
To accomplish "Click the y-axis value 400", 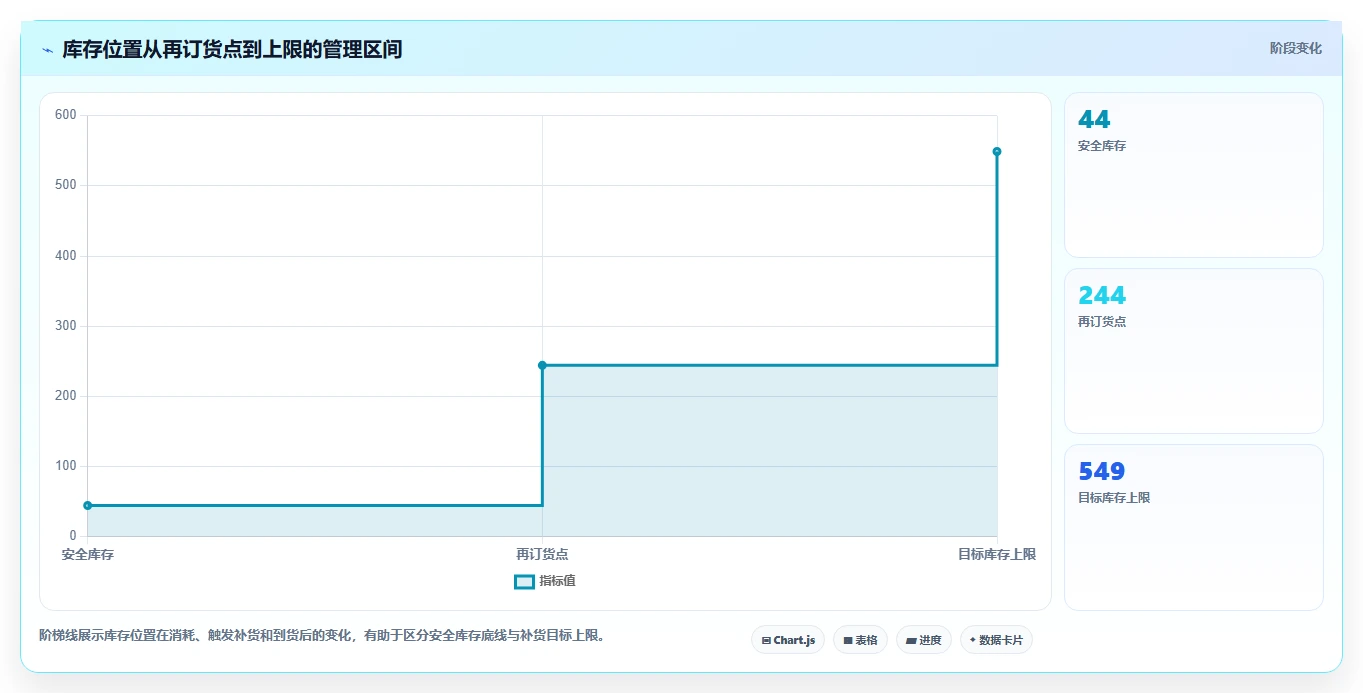I will 66,256.
